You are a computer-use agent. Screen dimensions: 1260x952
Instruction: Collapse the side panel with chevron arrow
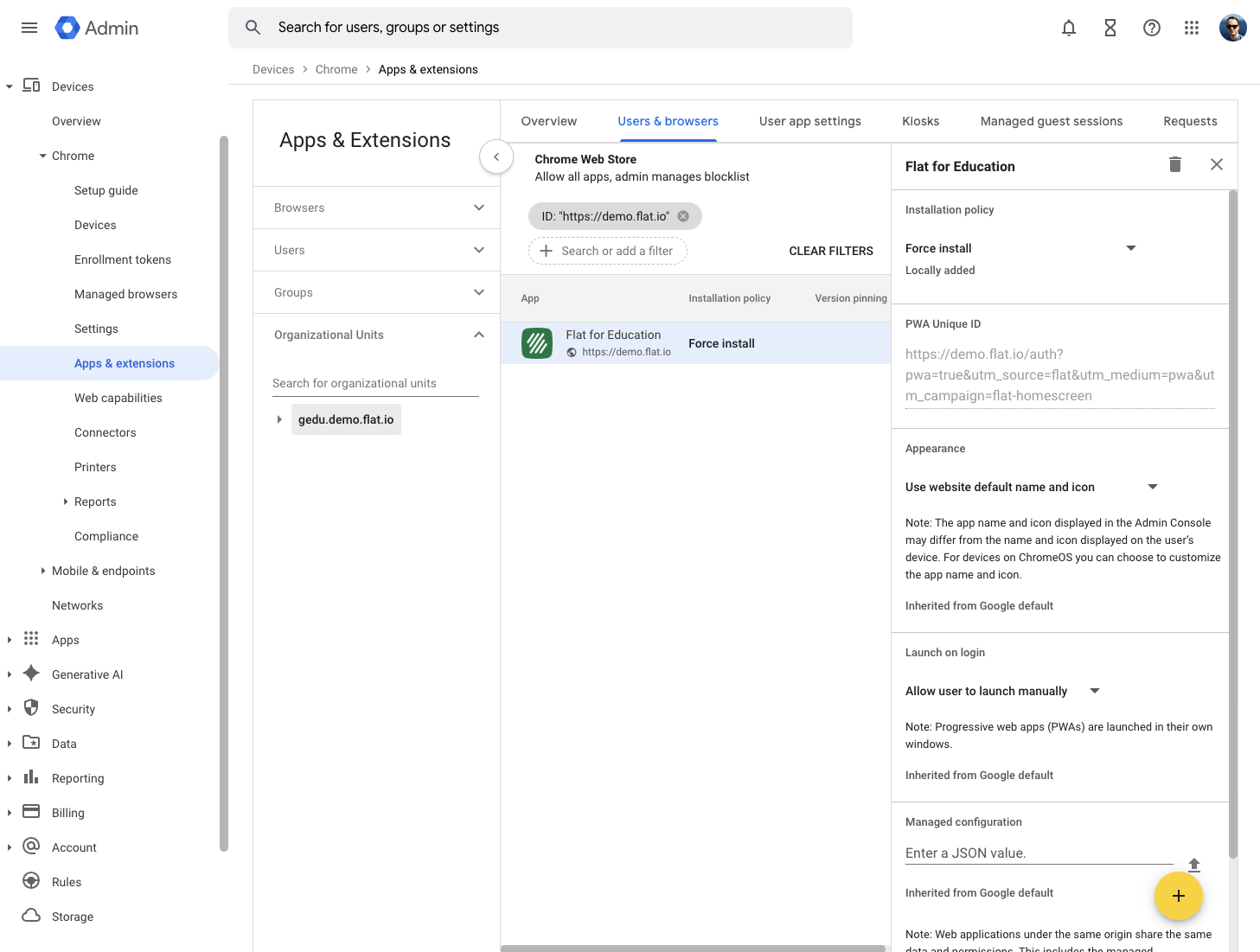pyautogui.click(x=496, y=157)
